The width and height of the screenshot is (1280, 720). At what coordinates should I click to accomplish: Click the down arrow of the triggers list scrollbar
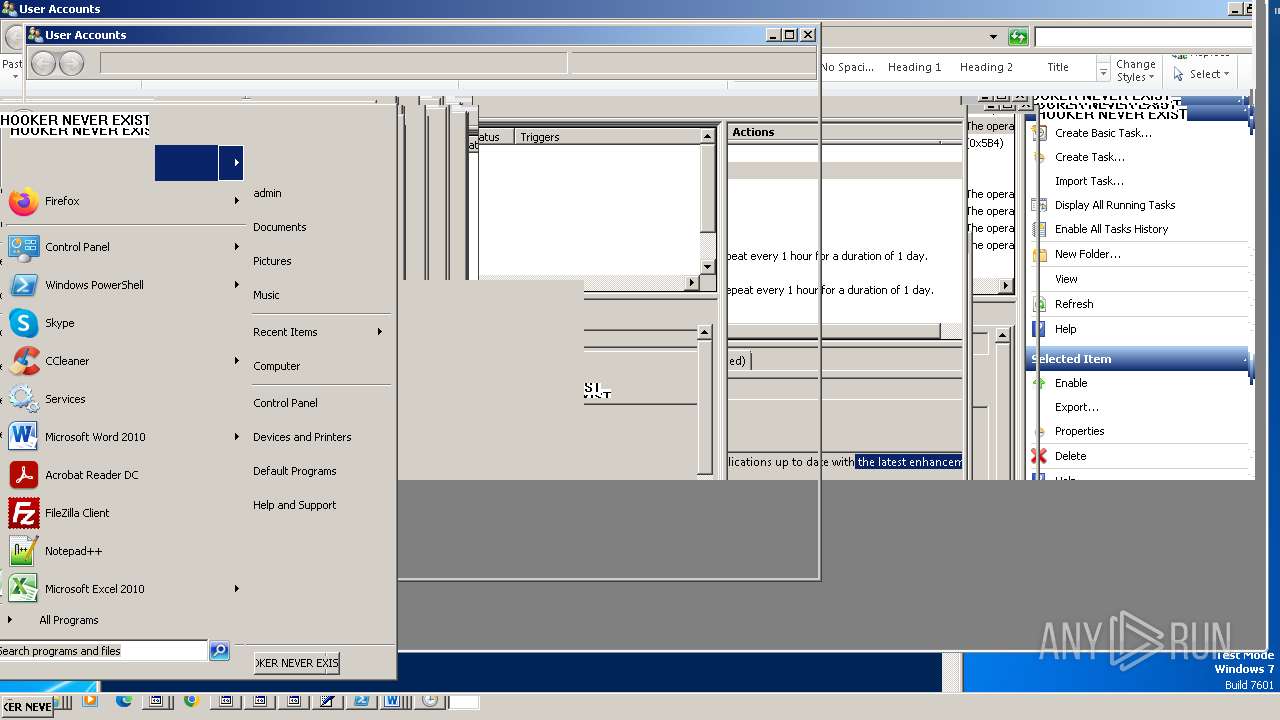(708, 267)
